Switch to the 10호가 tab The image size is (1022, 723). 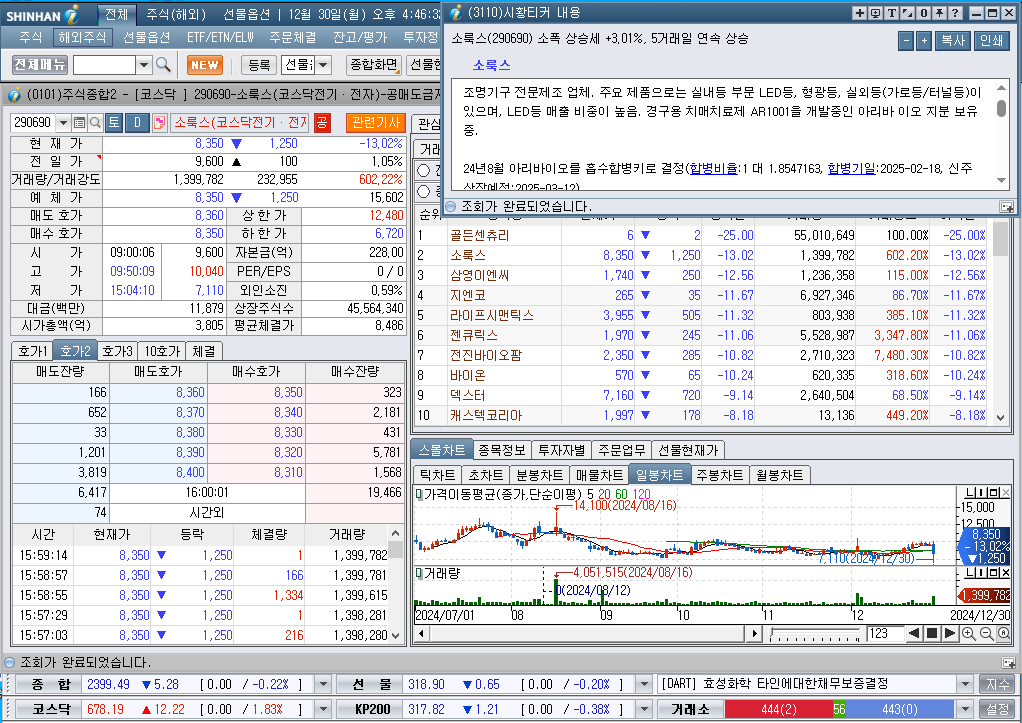pos(162,351)
